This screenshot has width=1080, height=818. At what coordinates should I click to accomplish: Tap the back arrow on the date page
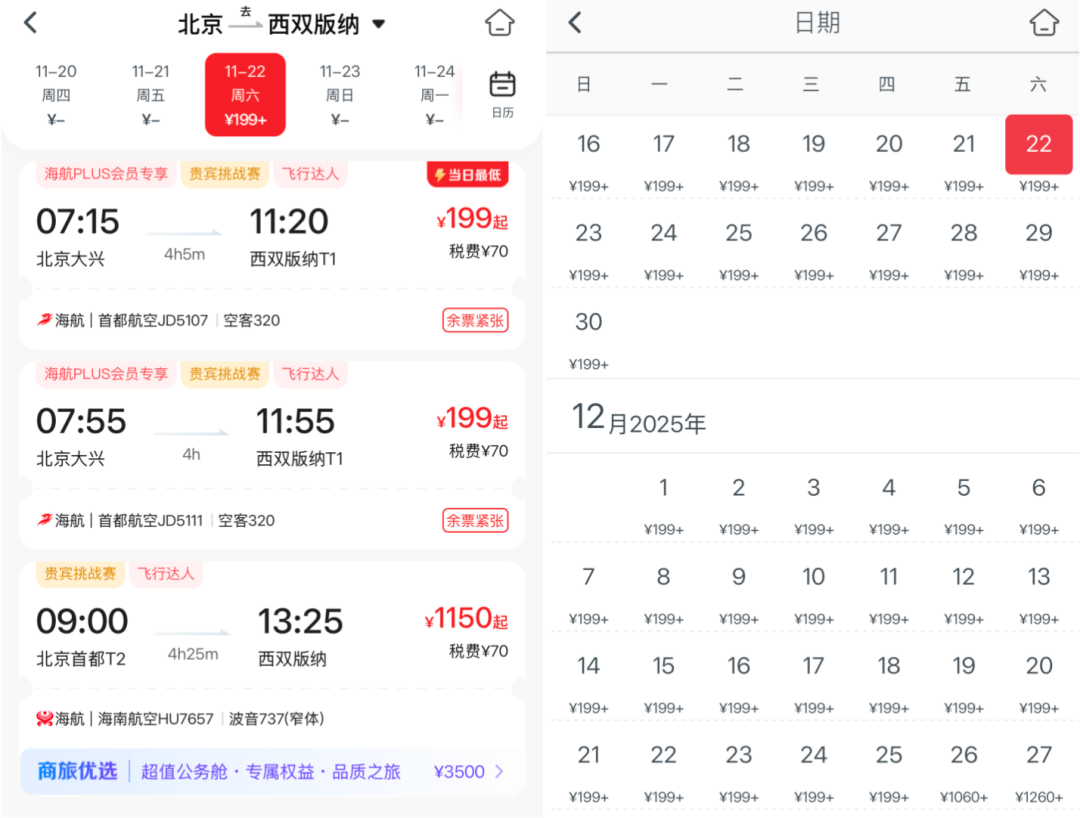tap(572, 23)
